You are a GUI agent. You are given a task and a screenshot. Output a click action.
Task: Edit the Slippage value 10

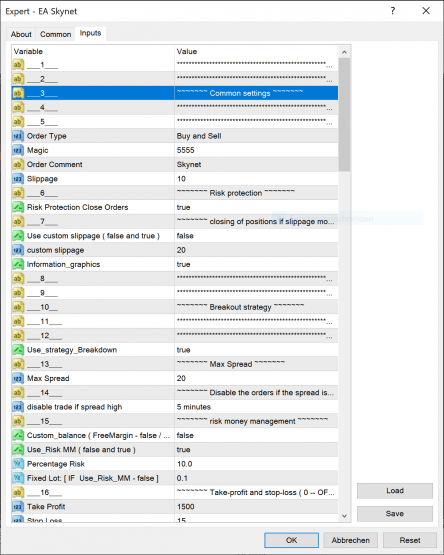256,179
